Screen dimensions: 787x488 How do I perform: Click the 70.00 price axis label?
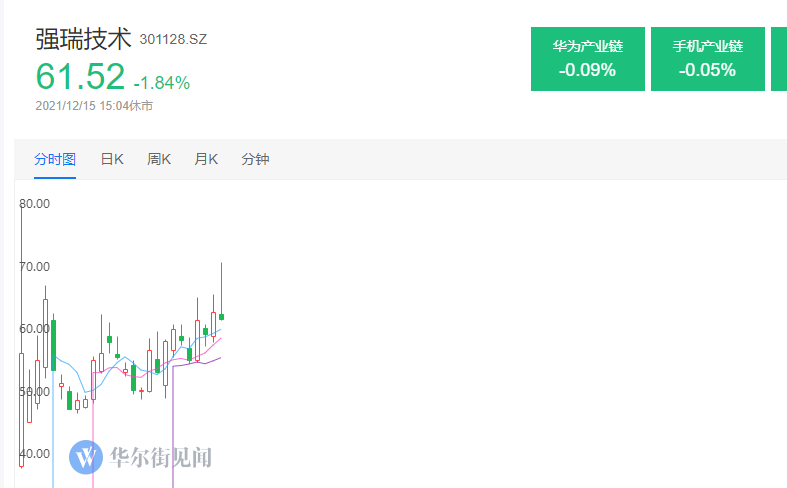pyautogui.click(x=35, y=267)
